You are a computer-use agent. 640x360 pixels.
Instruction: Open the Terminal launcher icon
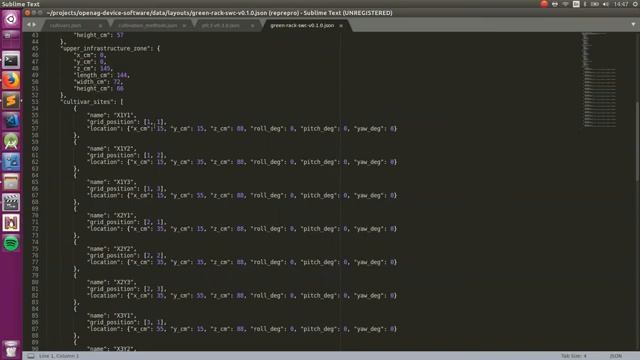[11, 60]
